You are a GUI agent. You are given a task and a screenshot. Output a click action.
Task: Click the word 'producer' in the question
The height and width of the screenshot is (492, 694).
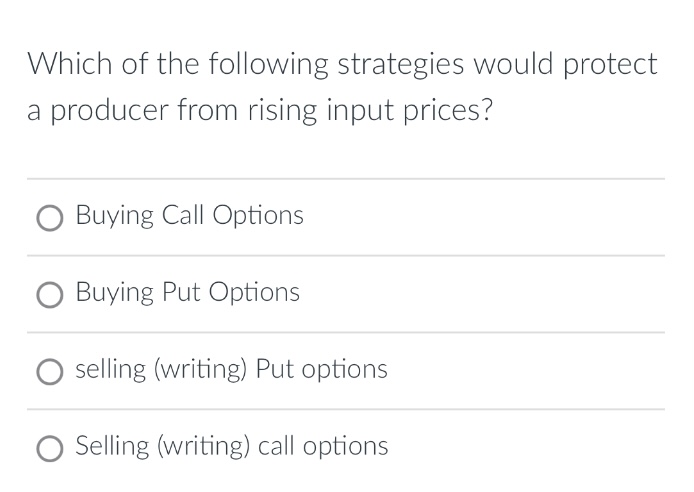[109, 111]
